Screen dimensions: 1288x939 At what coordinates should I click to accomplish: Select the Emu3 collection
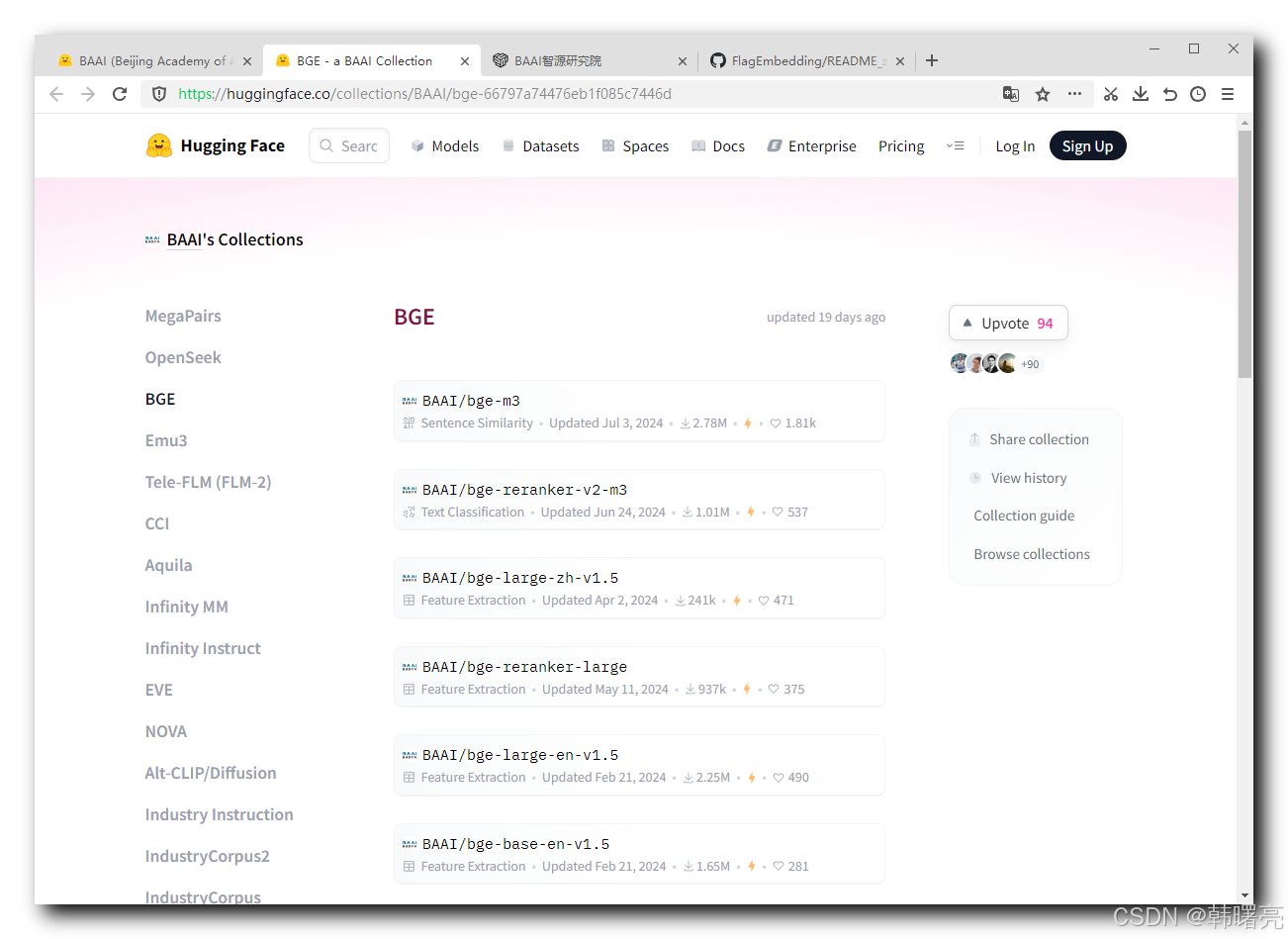pyautogui.click(x=166, y=440)
